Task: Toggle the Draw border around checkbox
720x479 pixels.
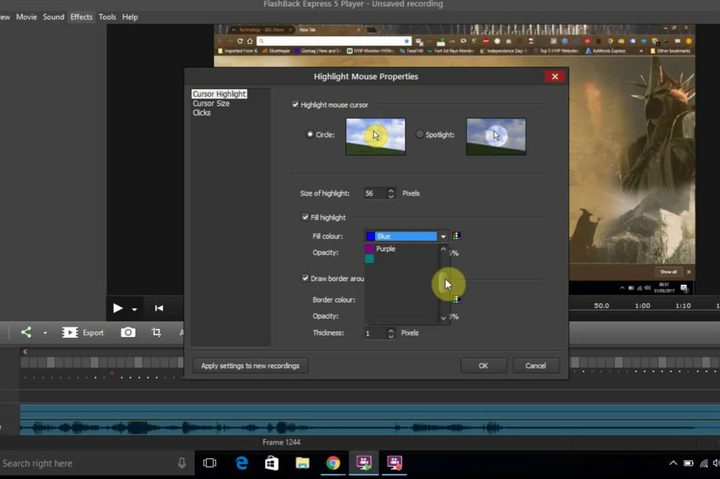Action: 305,278
